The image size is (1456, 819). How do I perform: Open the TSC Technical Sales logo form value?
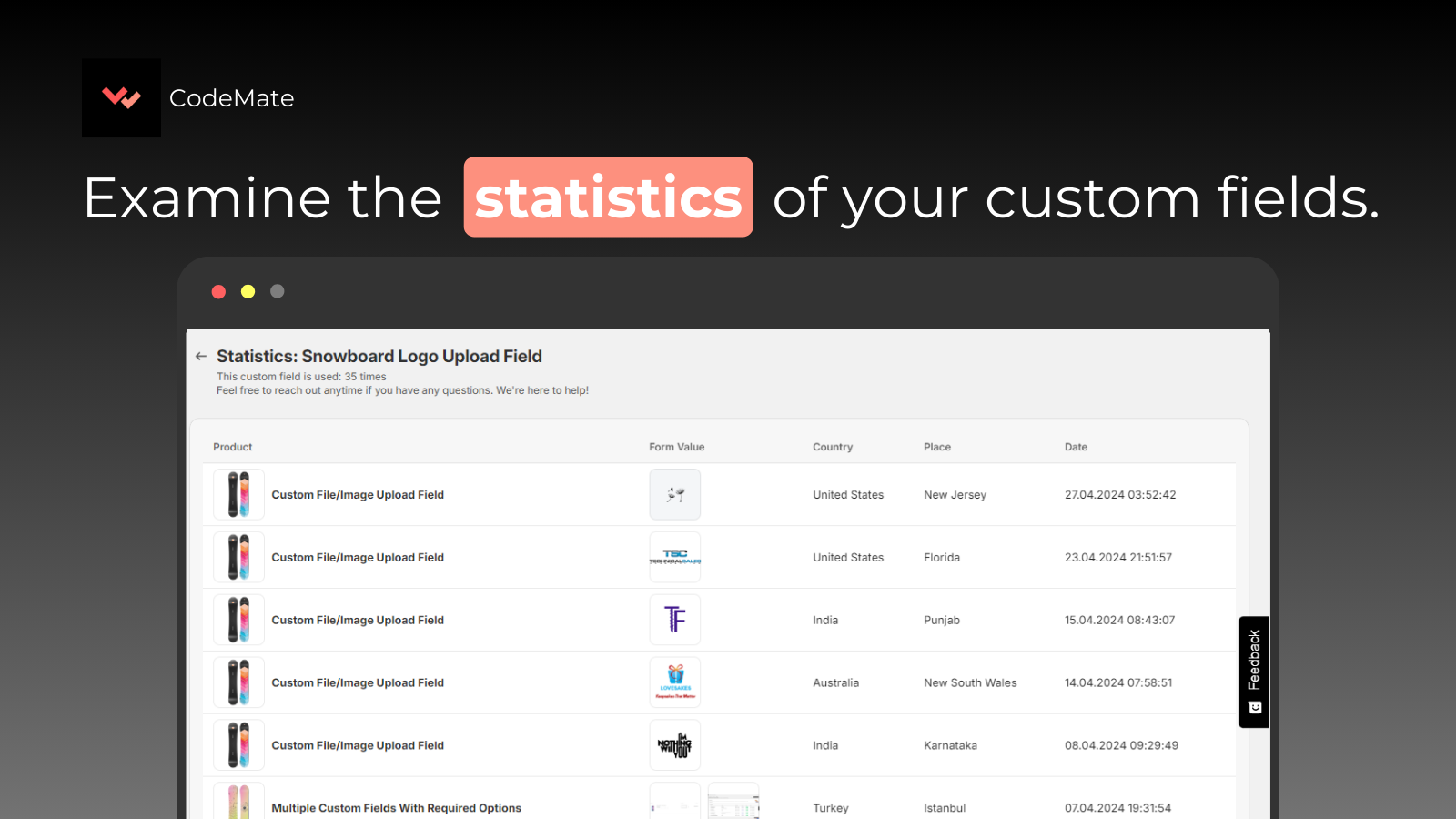point(674,557)
